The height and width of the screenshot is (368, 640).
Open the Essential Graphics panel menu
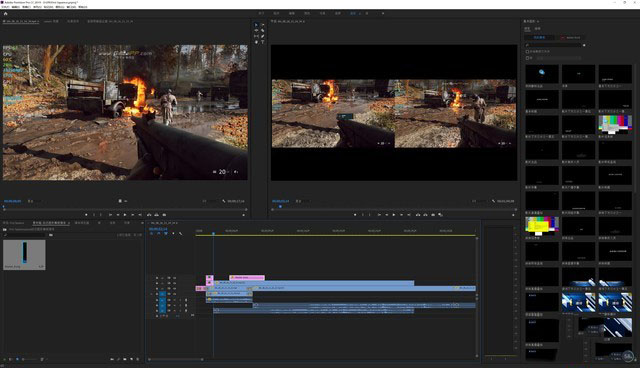538,21
